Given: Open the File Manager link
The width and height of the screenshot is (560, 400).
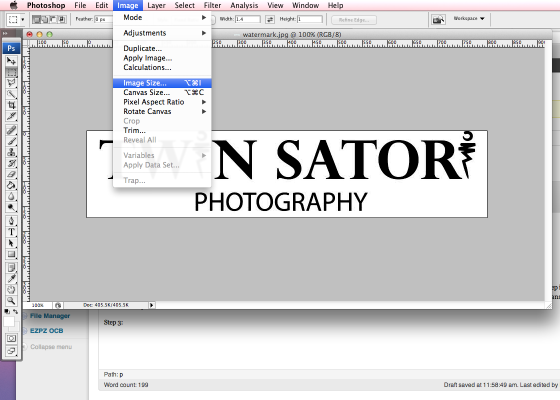Looking at the screenshot, I should click(50, 316).
